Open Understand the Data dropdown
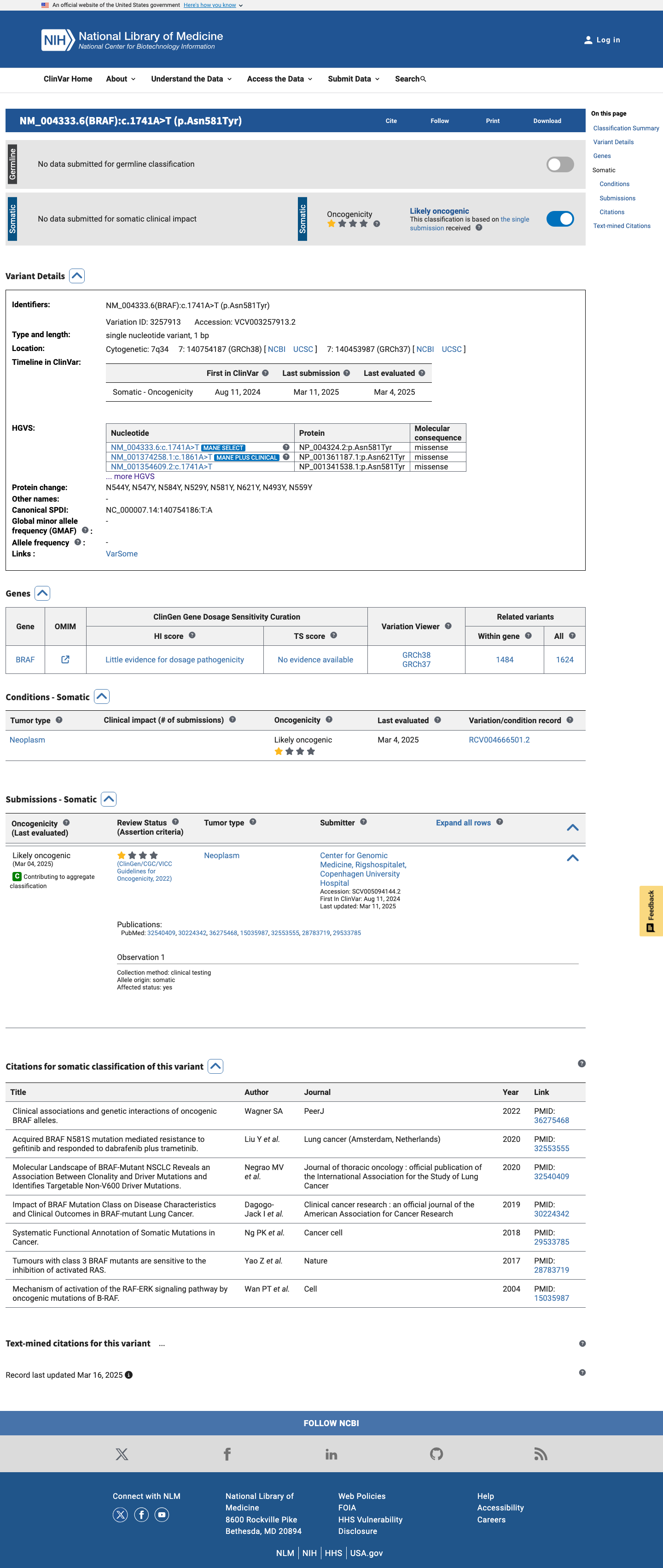The image size is (663, 1568). point(191,79)
